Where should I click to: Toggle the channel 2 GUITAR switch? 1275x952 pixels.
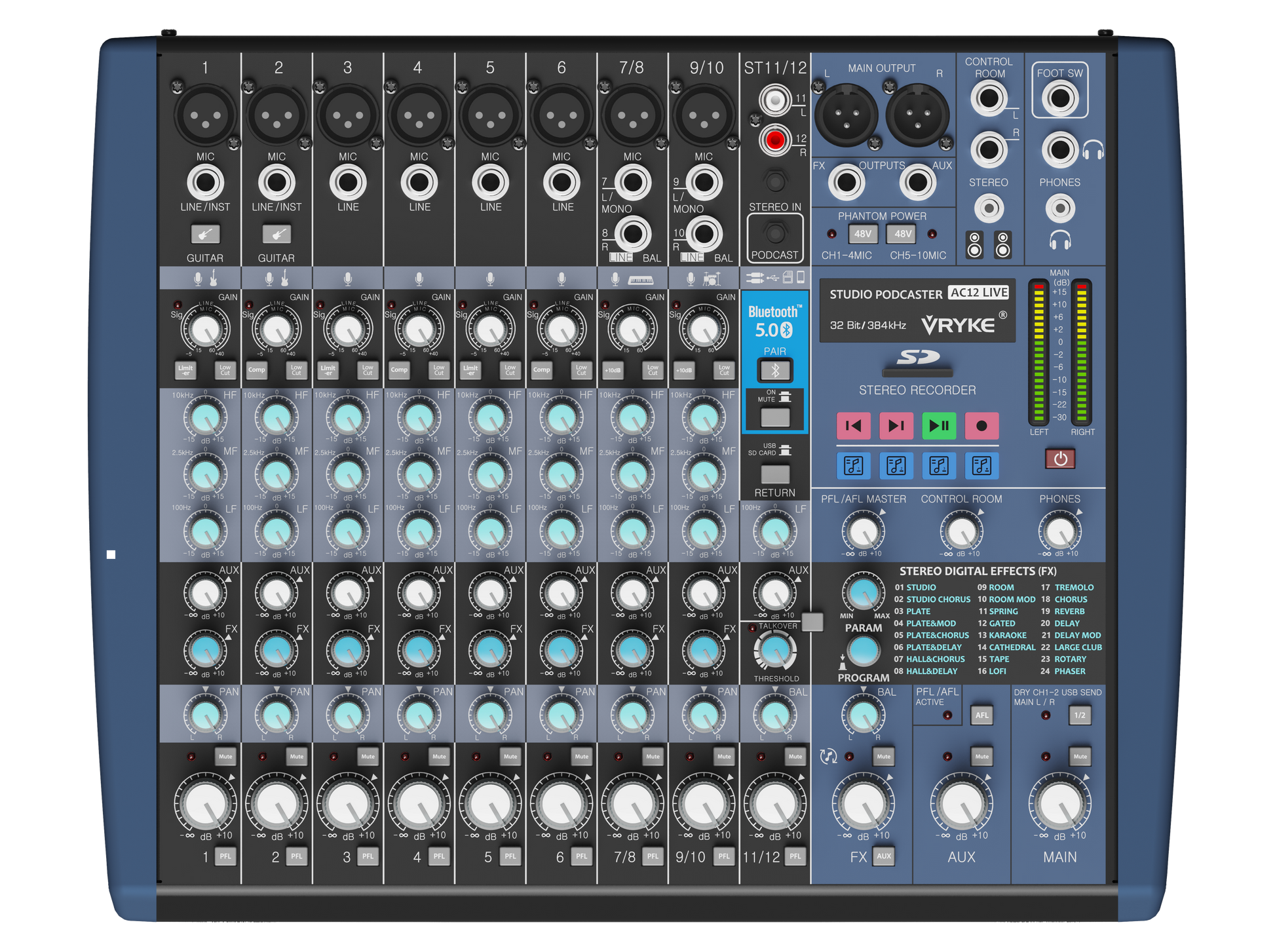(276, 234)
